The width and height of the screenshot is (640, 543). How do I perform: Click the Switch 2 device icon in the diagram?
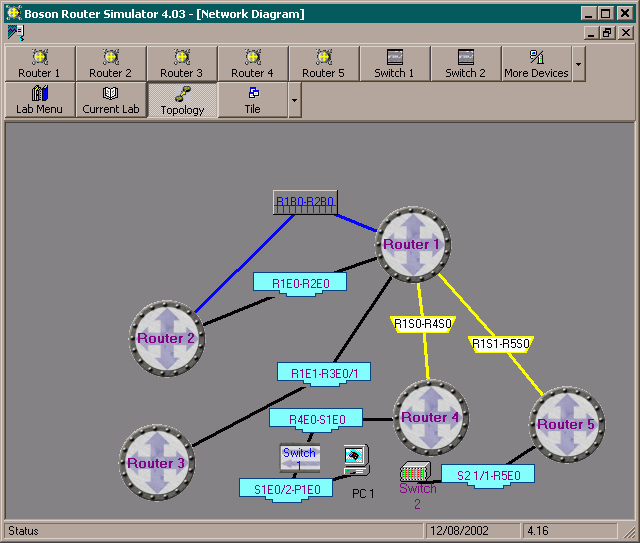point(415,472)
